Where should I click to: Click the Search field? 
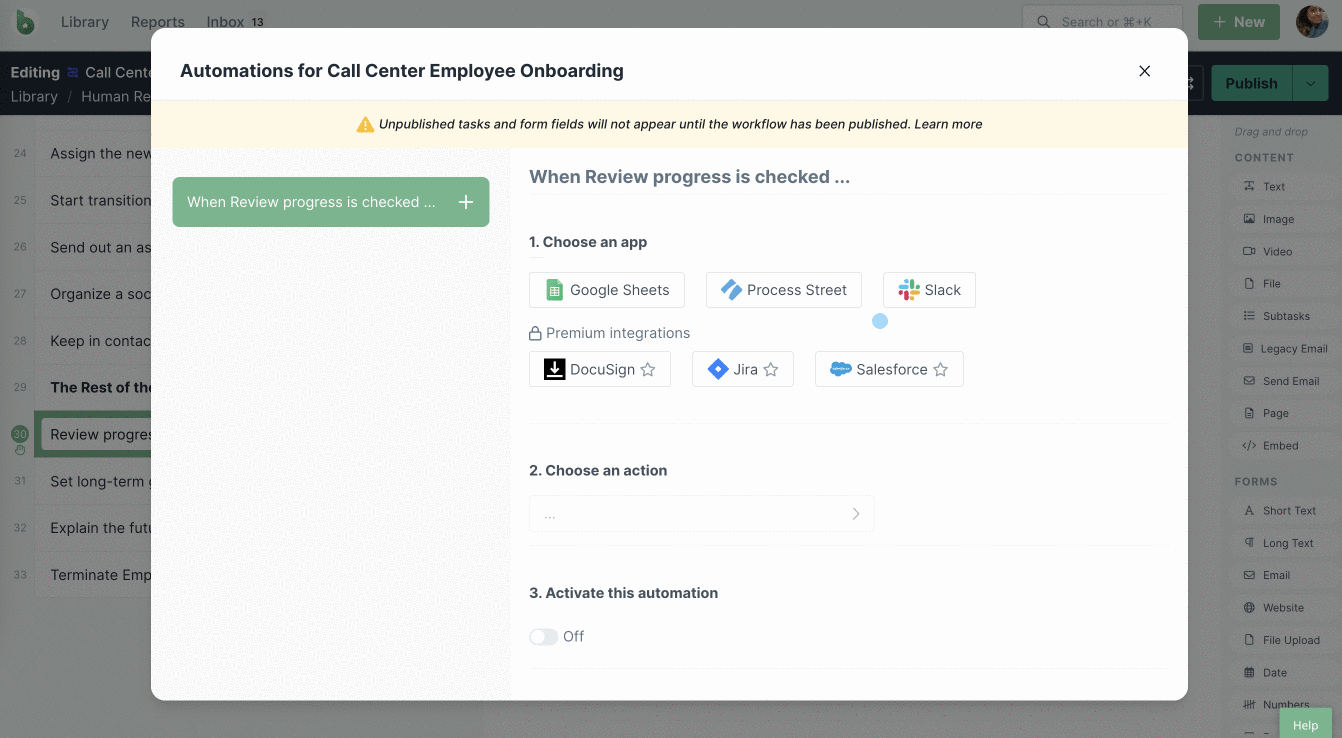[1102, 22]
